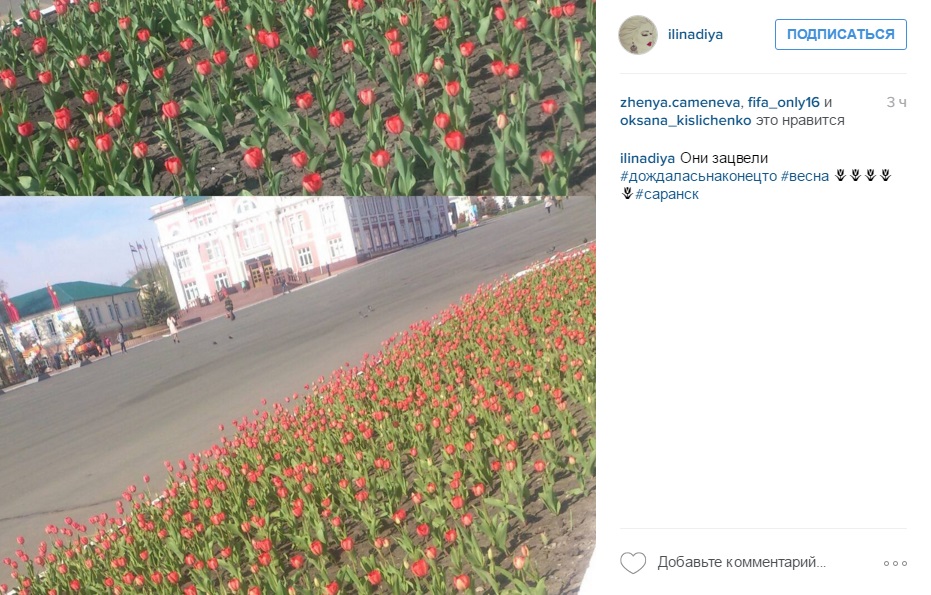Open the three-dots more options menu

click(895, 563)
